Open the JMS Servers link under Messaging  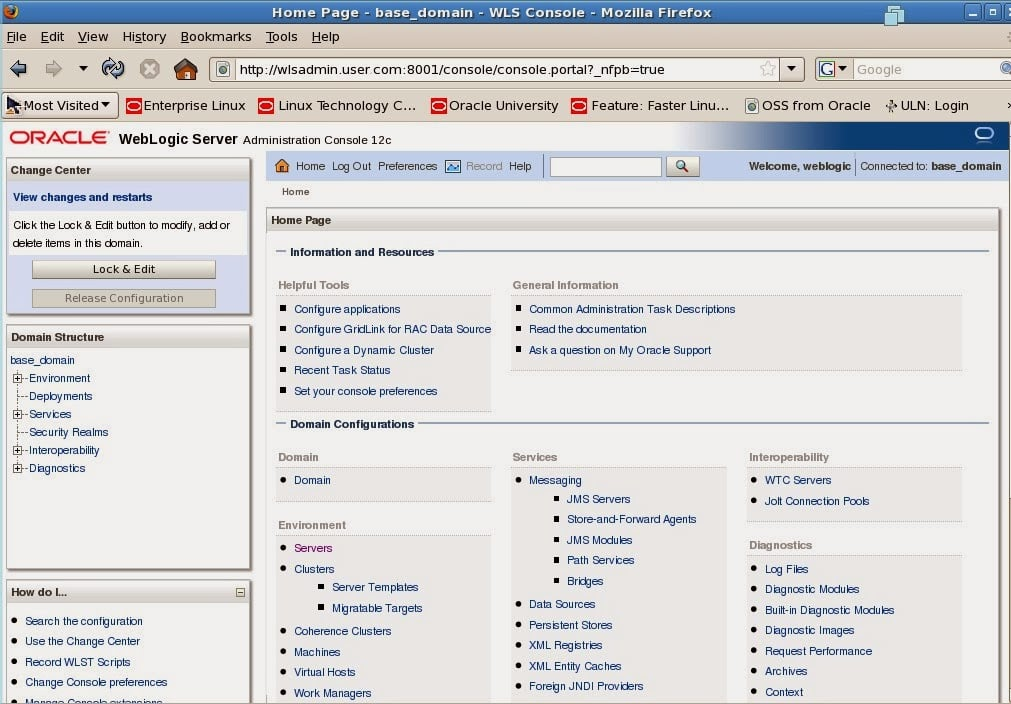tap(598, 499)
